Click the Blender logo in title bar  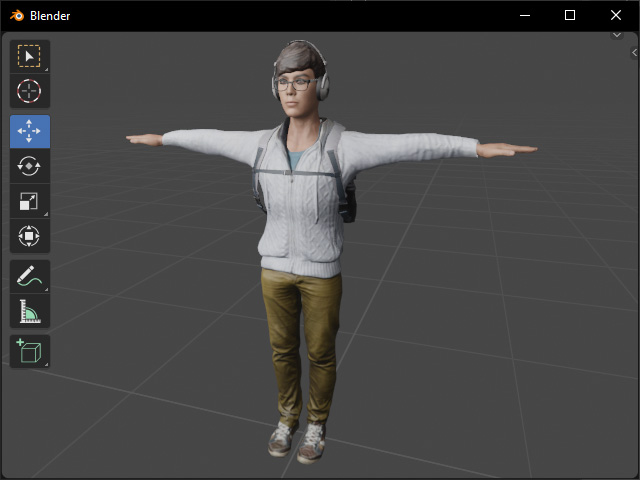tap(17, 16)
